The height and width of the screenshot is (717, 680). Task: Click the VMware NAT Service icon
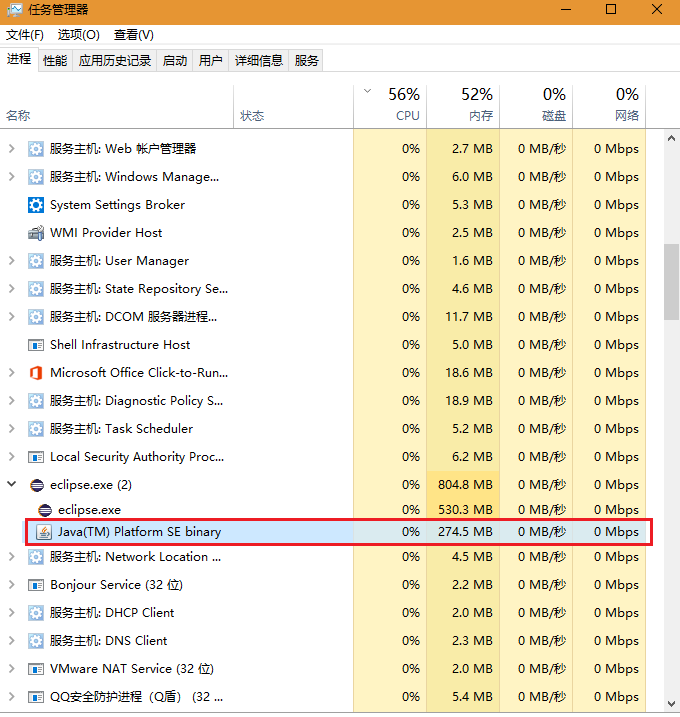36,669
